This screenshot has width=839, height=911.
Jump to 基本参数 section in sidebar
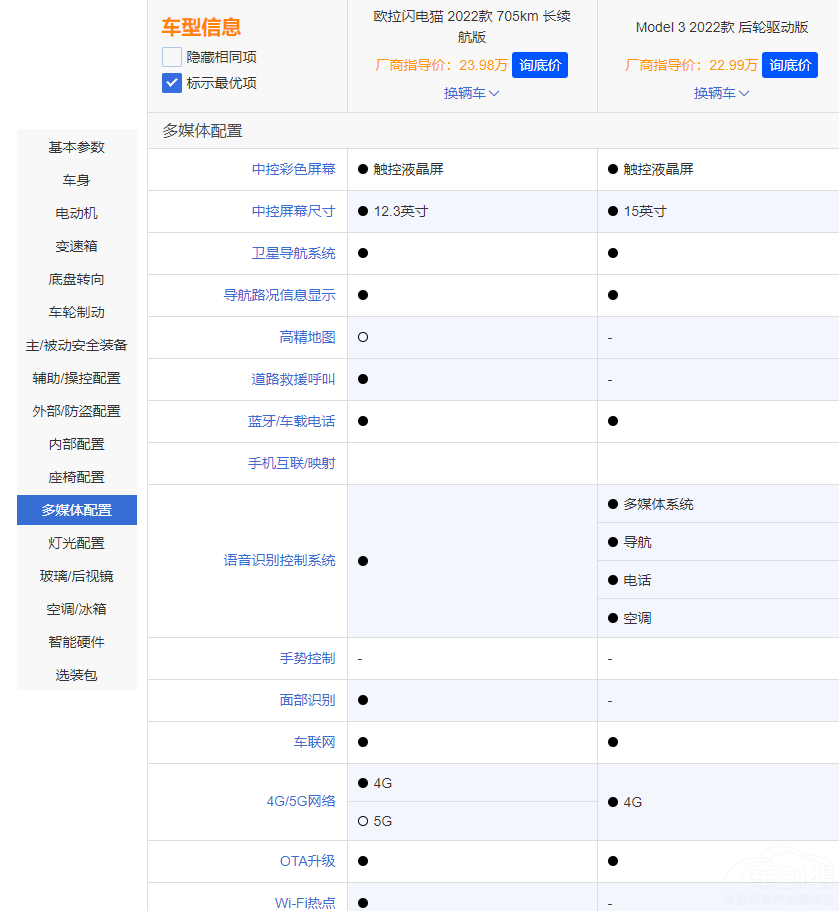coord(77,147)
